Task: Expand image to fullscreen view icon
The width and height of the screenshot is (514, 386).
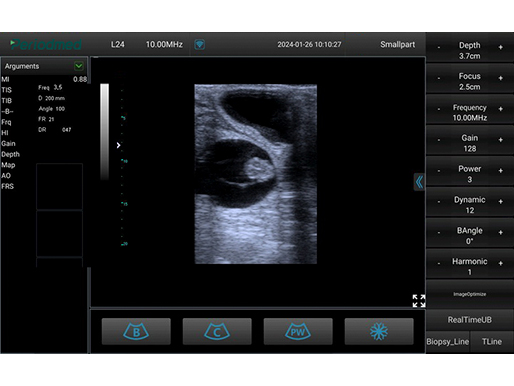Action: click(x=419, y=301)
